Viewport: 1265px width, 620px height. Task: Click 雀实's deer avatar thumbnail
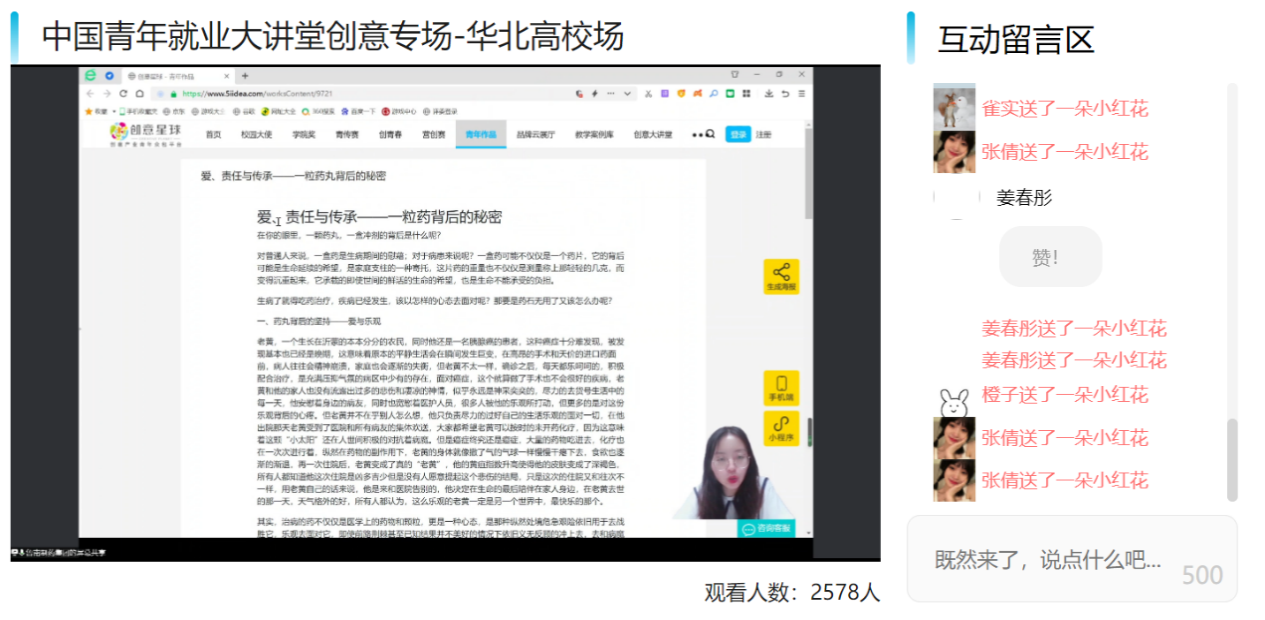point(954,107)
